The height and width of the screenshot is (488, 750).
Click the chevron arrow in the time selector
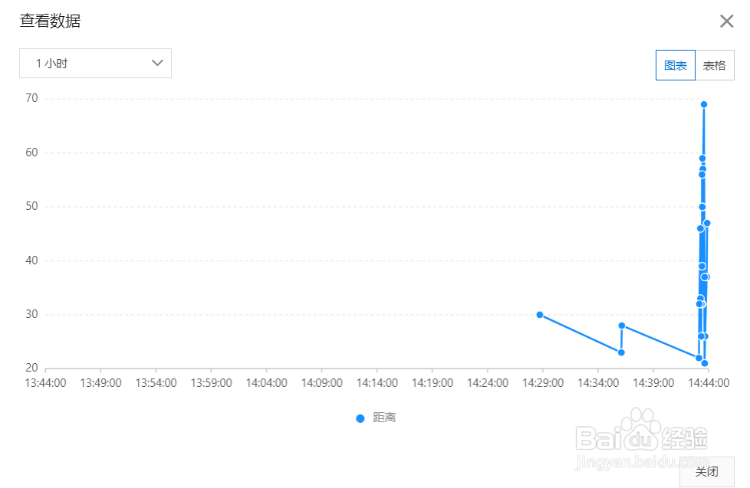pyautogui.click(x=157, y=63)
